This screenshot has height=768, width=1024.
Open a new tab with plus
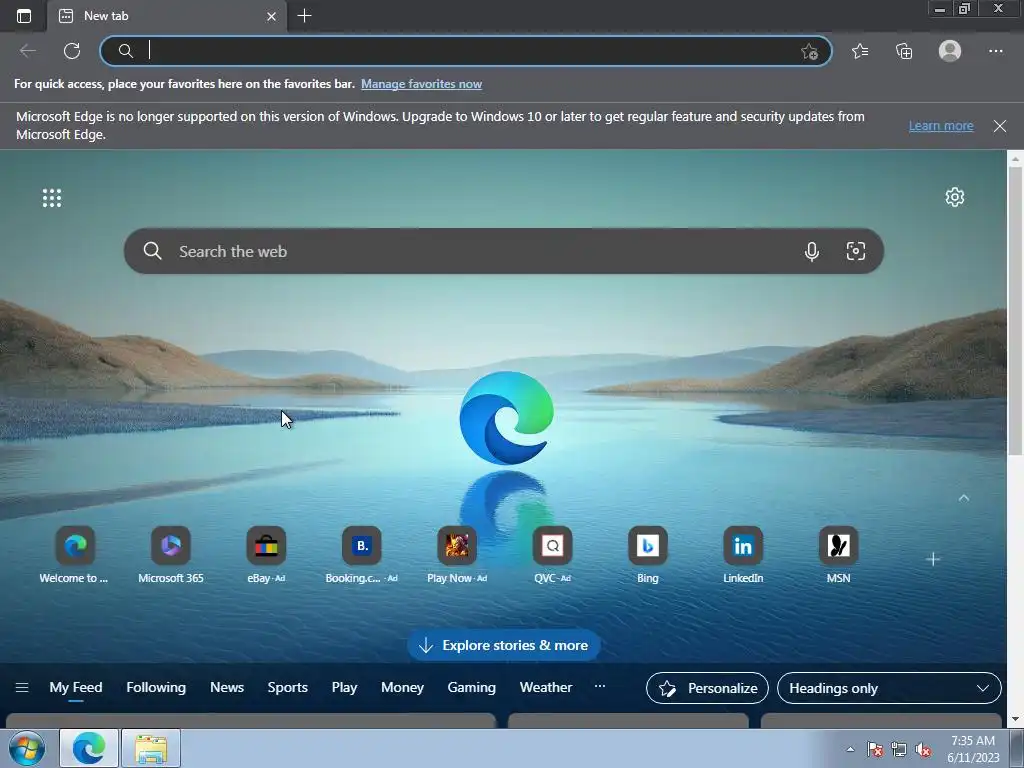click(x=304, y=16)
